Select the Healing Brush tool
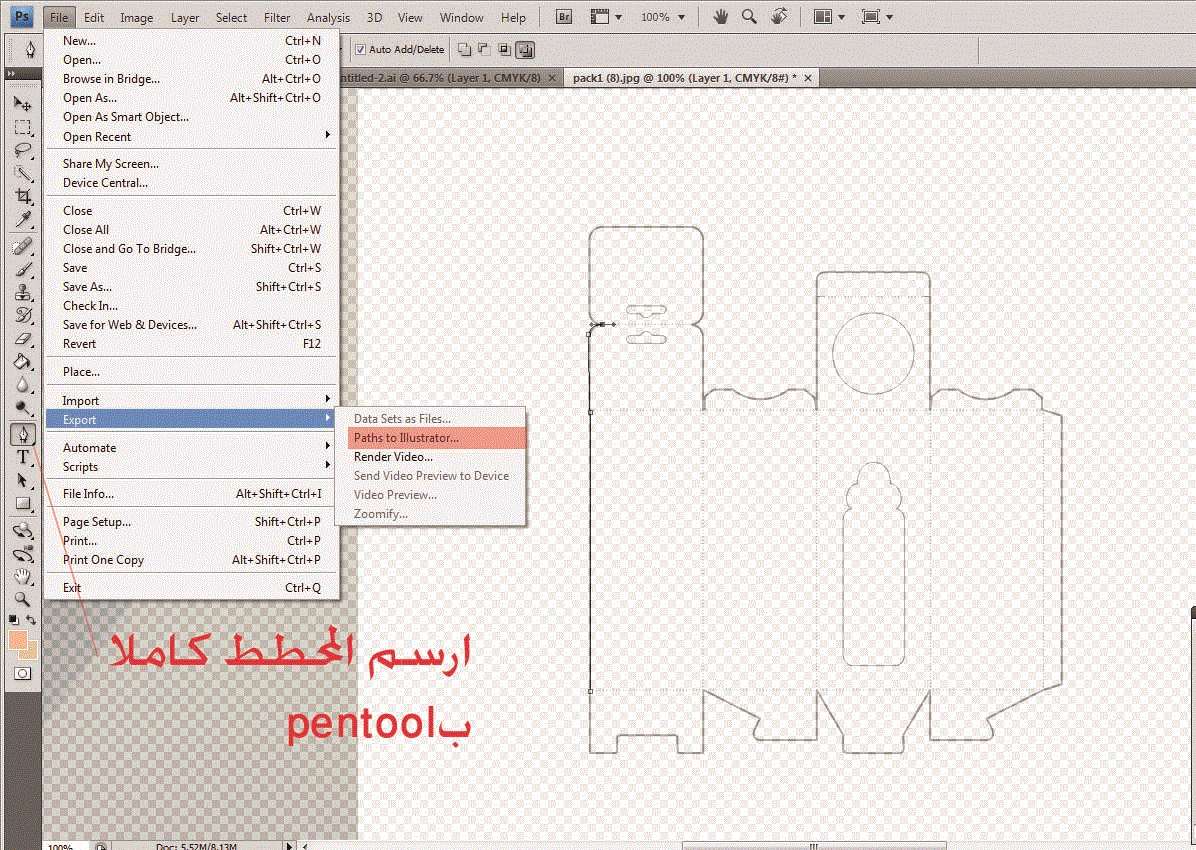Screen dimensions: 1196x850 23,246
